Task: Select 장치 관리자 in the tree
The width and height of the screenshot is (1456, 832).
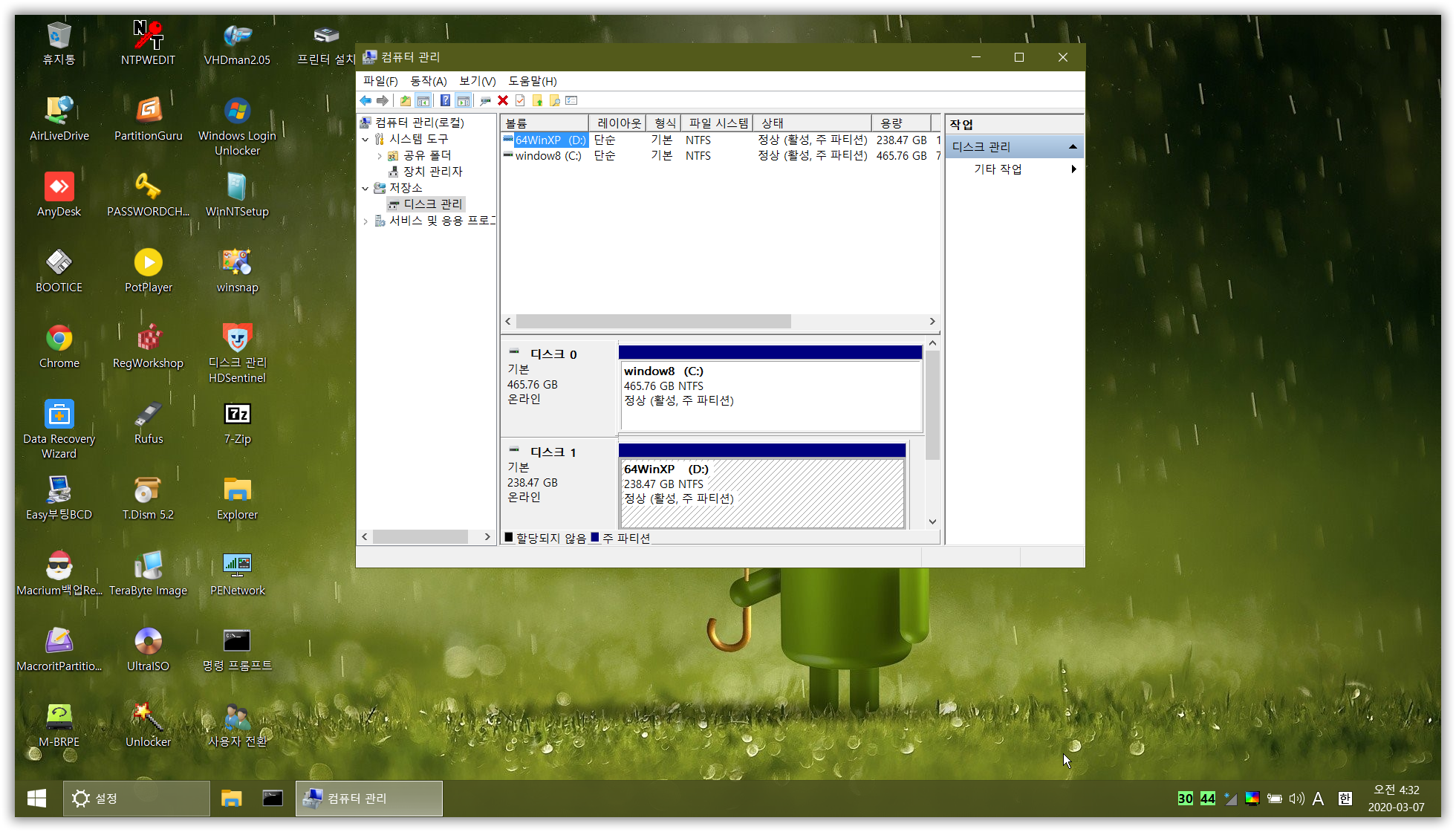Action: 426,172
